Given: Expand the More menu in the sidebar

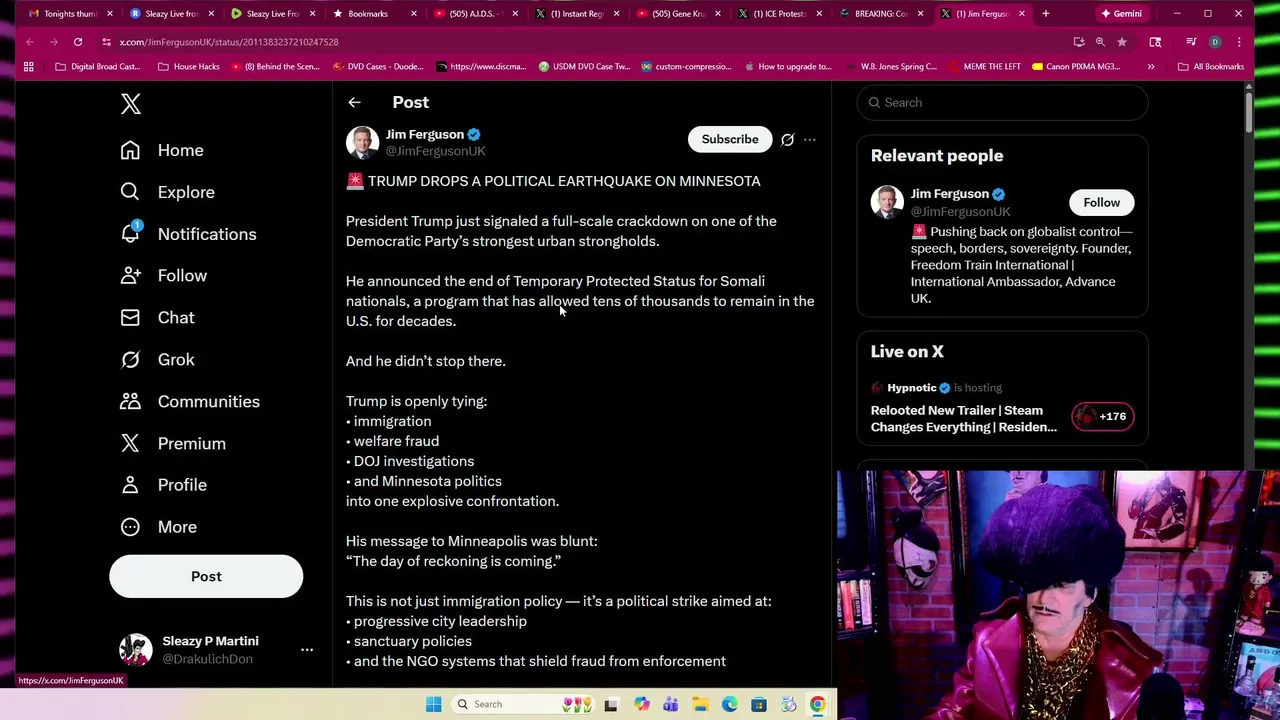Looking at the screenshot, I should [158, 527].
